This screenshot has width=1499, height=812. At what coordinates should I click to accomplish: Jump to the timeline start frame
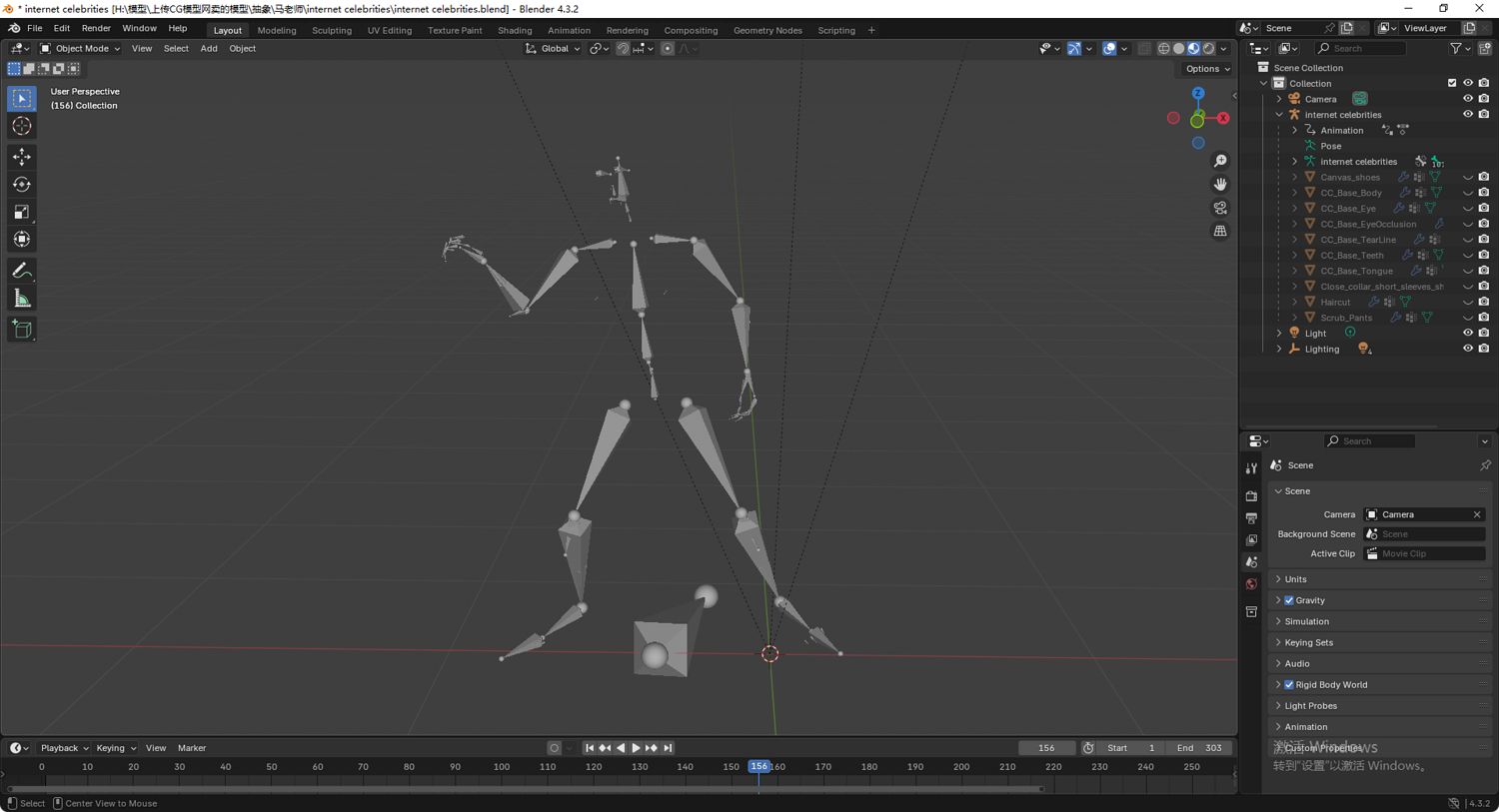[589, 748]
